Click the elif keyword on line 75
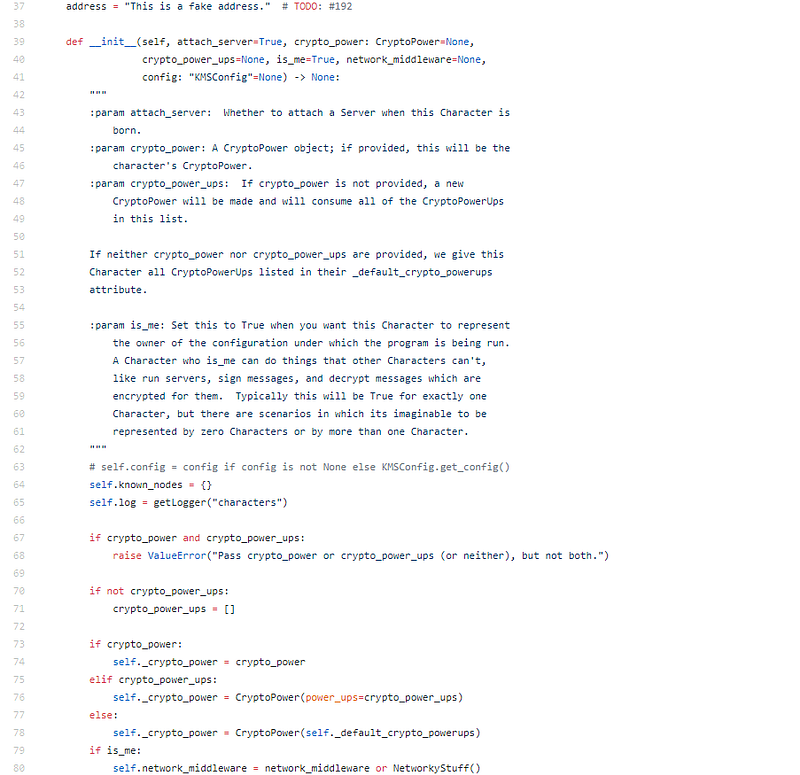This screenshot has width=800, height=775. pos(101,680)
